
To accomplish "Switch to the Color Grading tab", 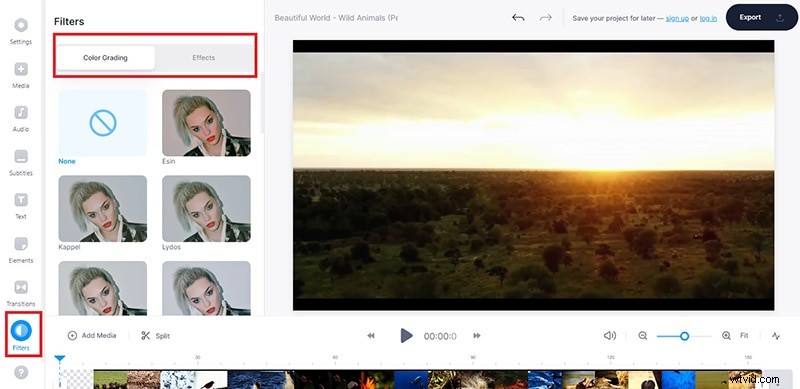I will pyautogui.click(x=105, y=58).
